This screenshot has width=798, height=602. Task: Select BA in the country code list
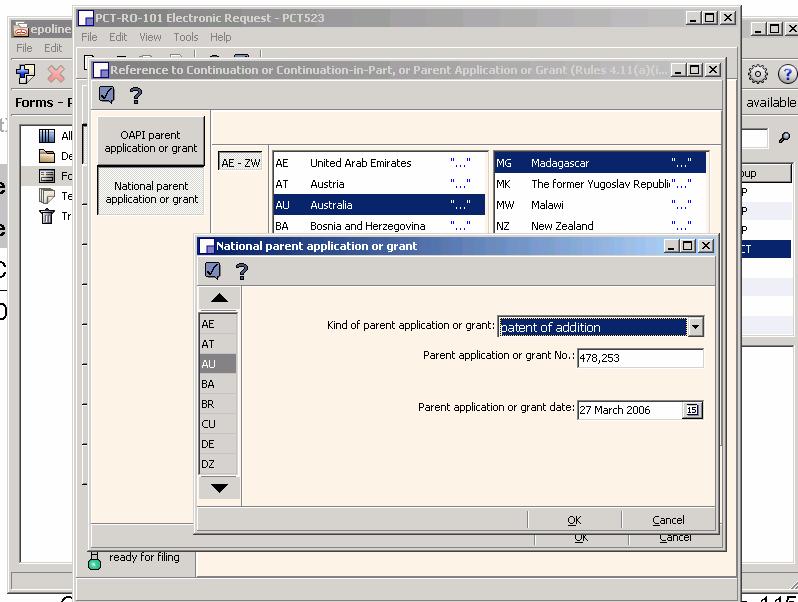pos(218,384)
